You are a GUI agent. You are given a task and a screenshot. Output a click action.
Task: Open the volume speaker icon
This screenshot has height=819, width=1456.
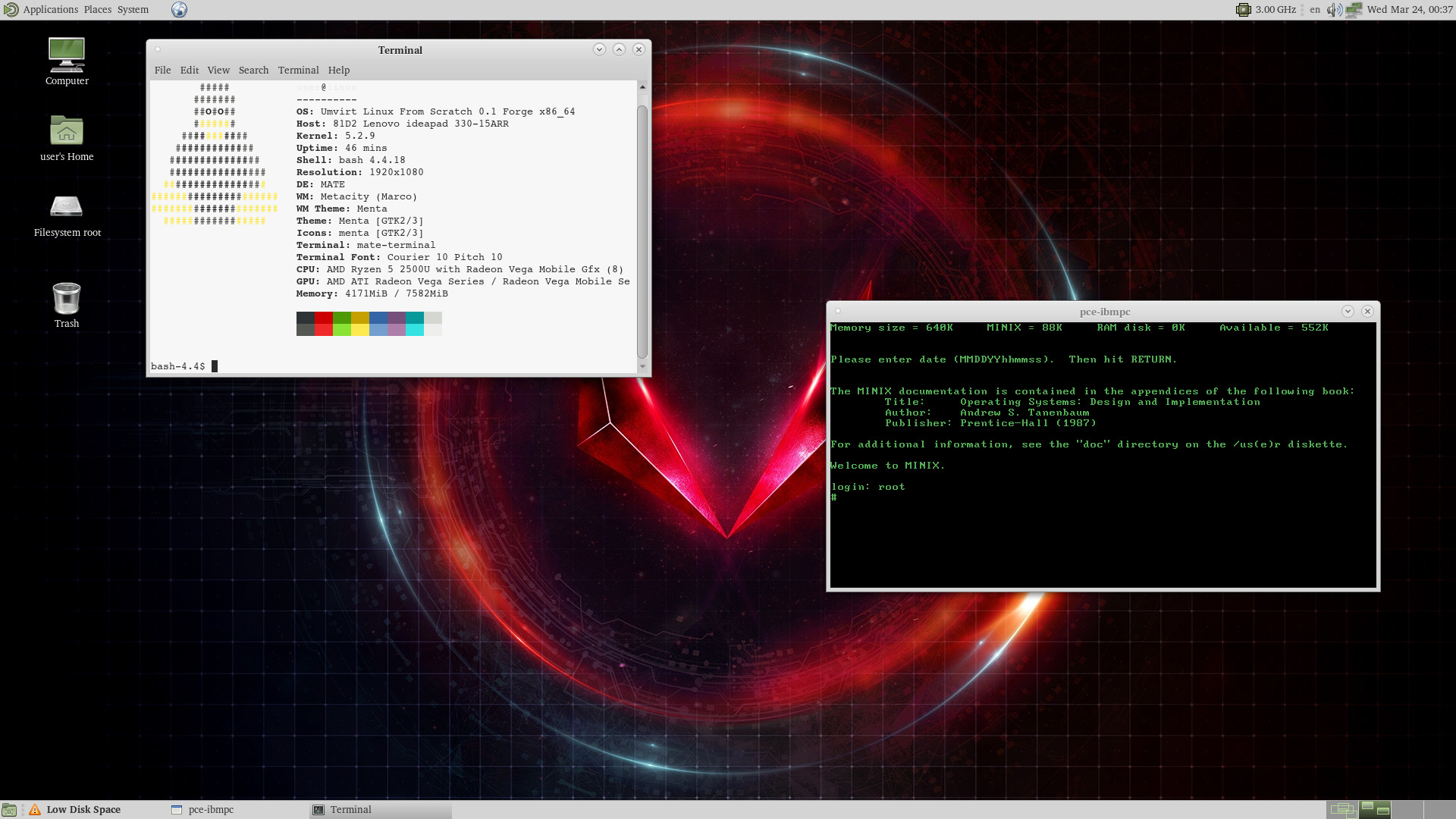[x=1334, y=10]
